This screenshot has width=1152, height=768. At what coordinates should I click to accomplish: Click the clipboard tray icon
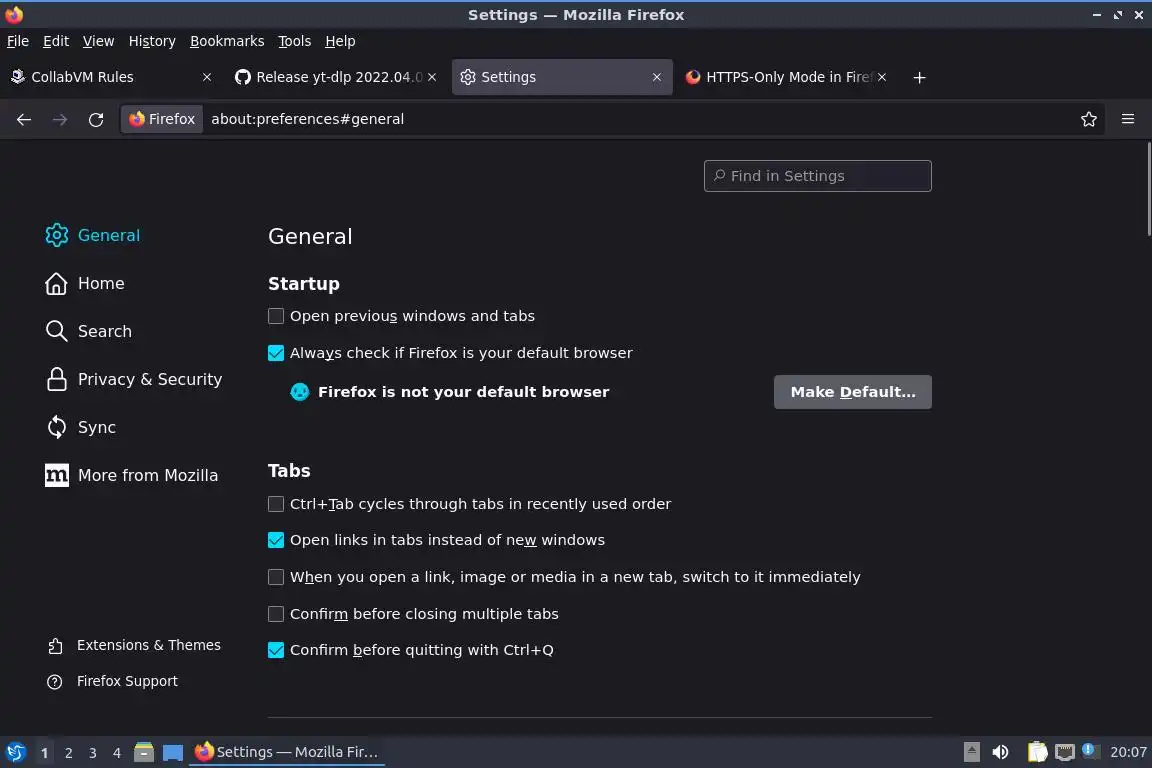(1037, 752)
